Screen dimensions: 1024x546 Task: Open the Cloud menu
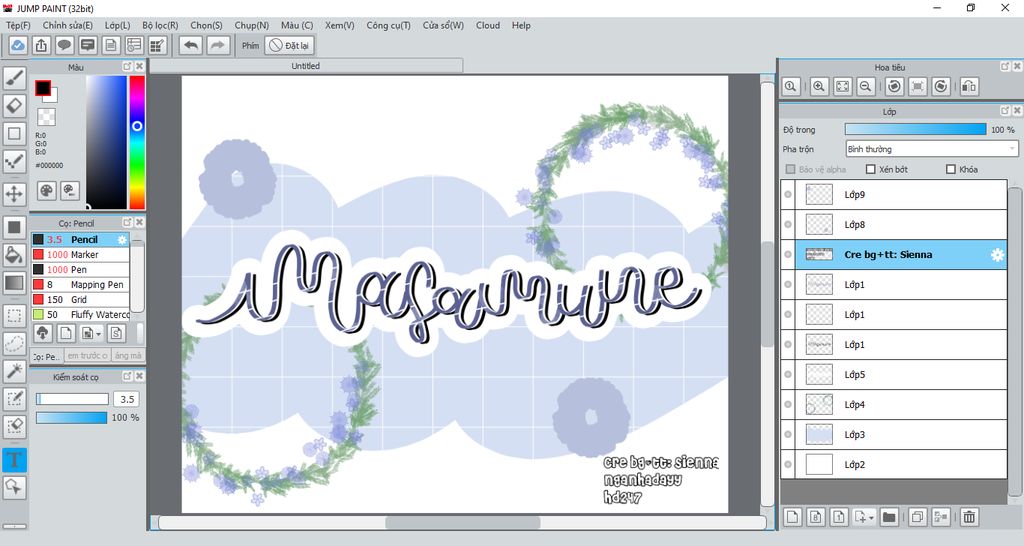(488, 25)
